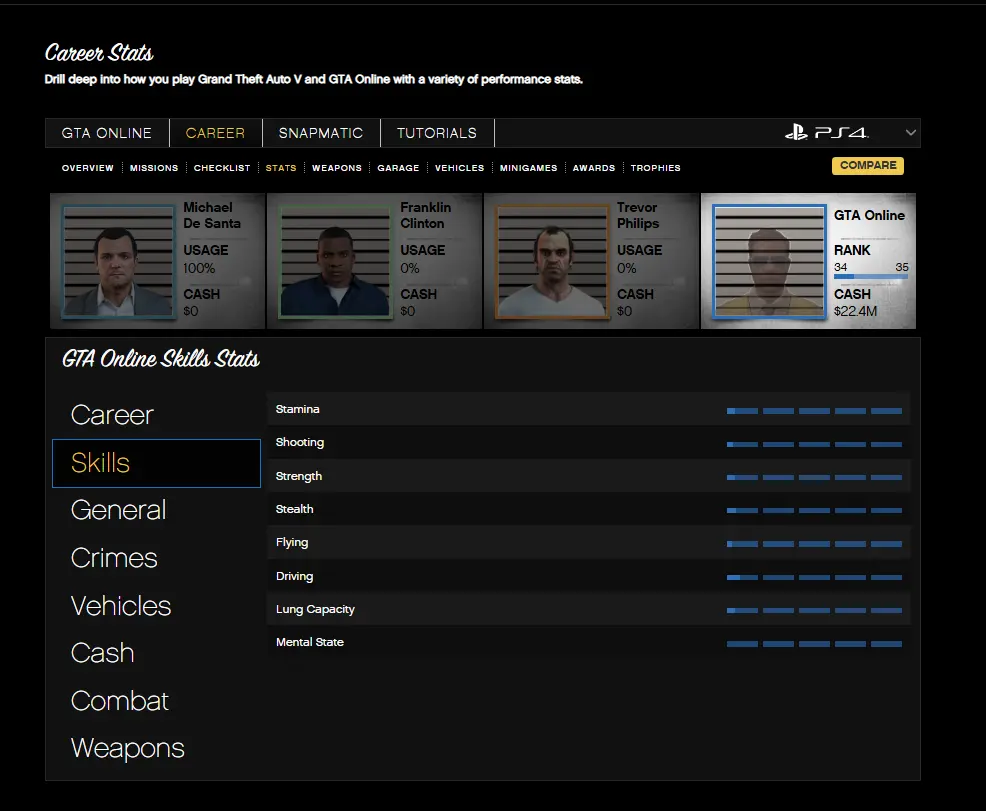The image size is (986, 811).
Task: Open the Combat stats category
Action: [x=120, y=701]
